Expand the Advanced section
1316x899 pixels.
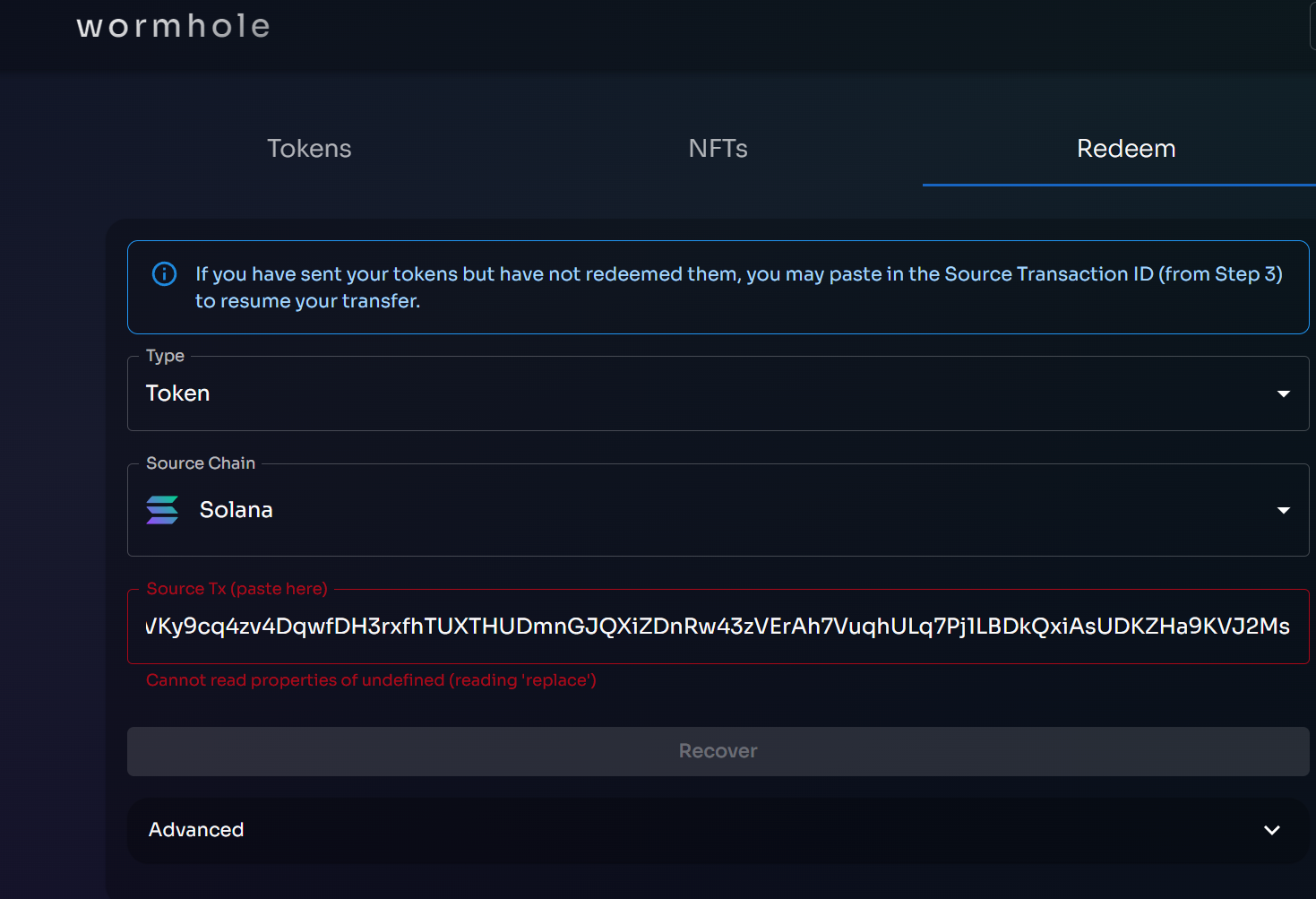718,830
